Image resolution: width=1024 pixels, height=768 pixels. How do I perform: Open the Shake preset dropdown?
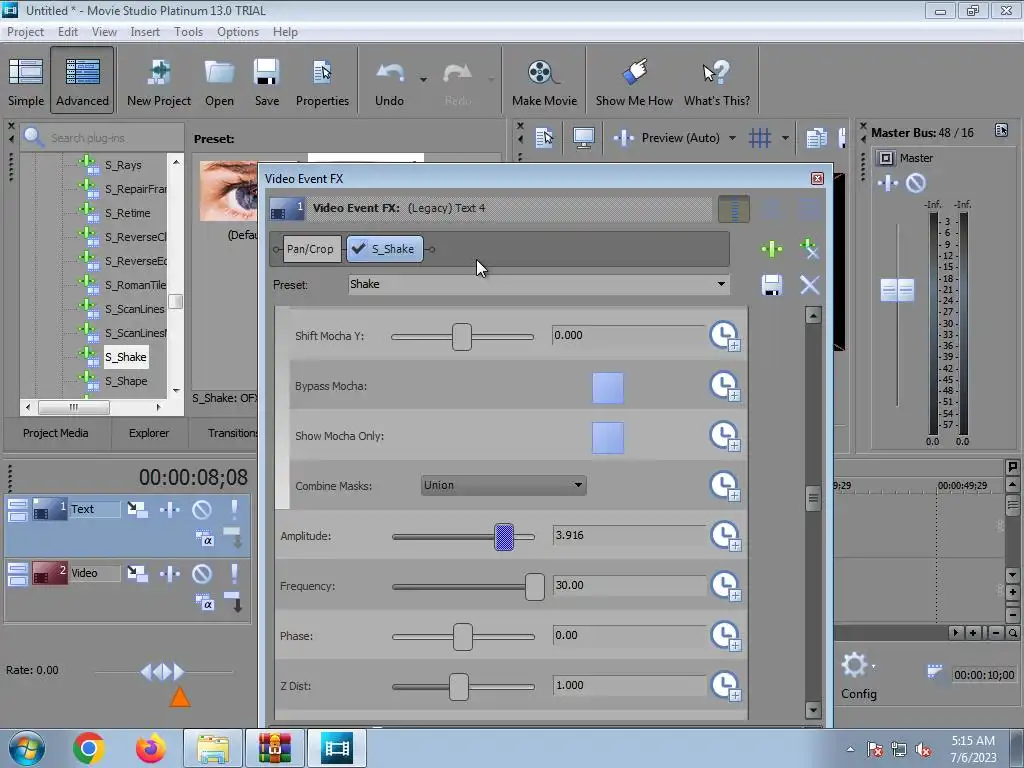click(x=721, y=284)
